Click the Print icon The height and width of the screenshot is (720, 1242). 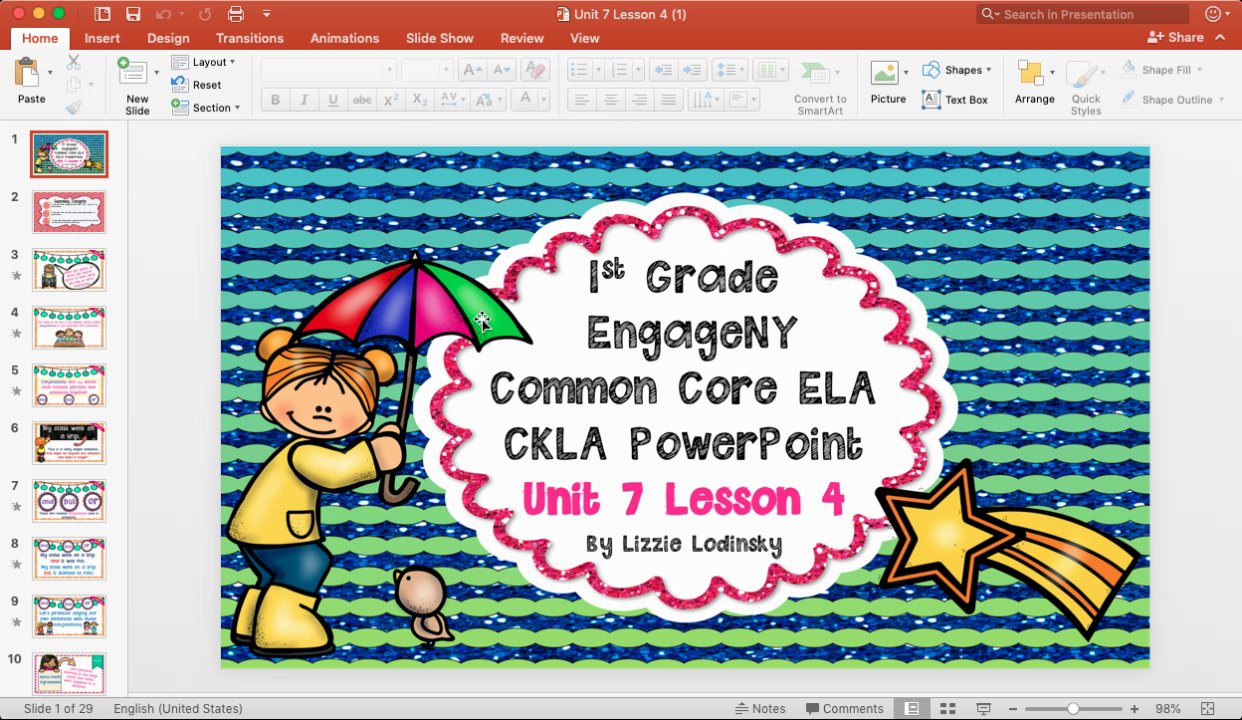point(236,14)
